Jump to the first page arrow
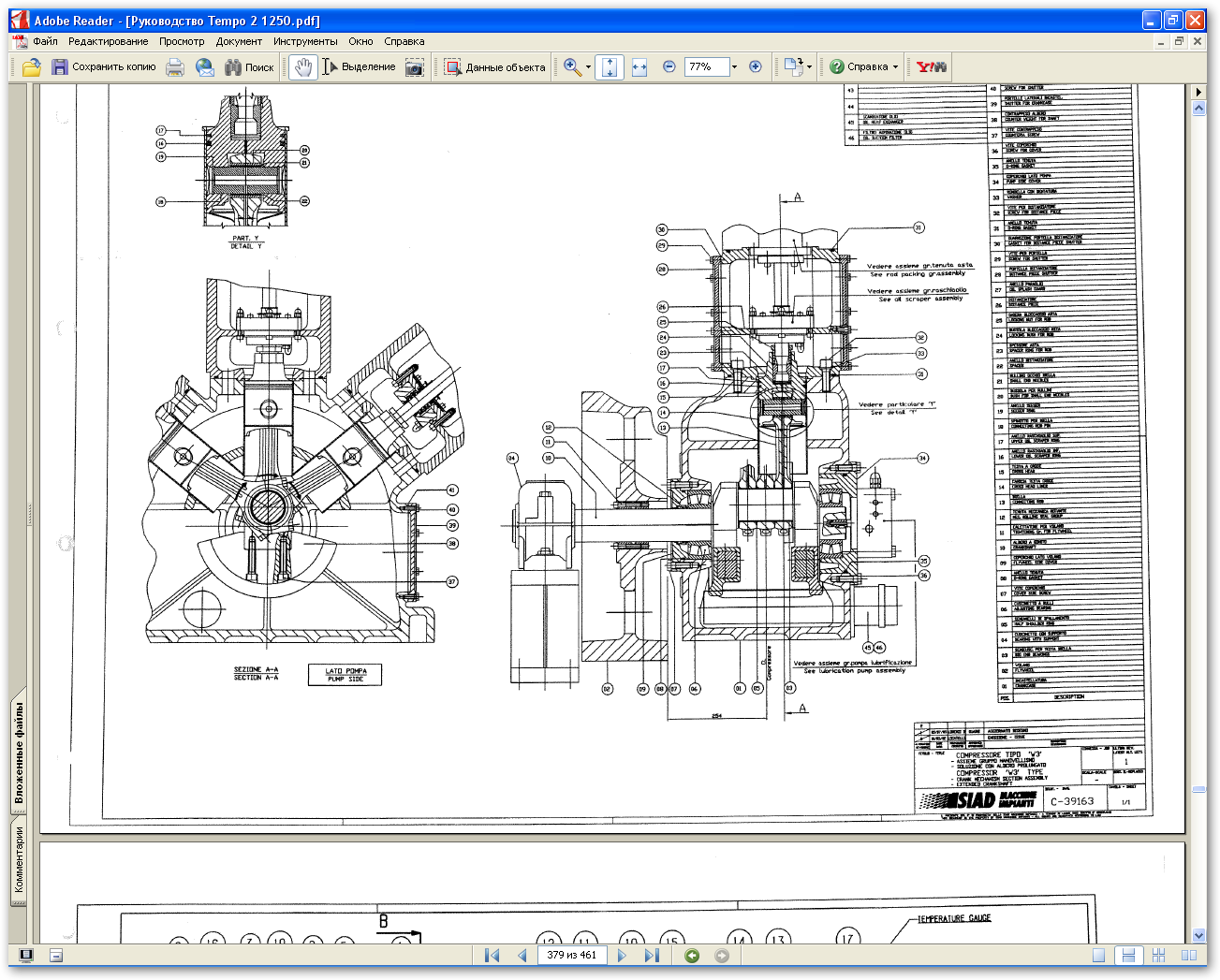1220x980 pixels. [x=492, y=955]
